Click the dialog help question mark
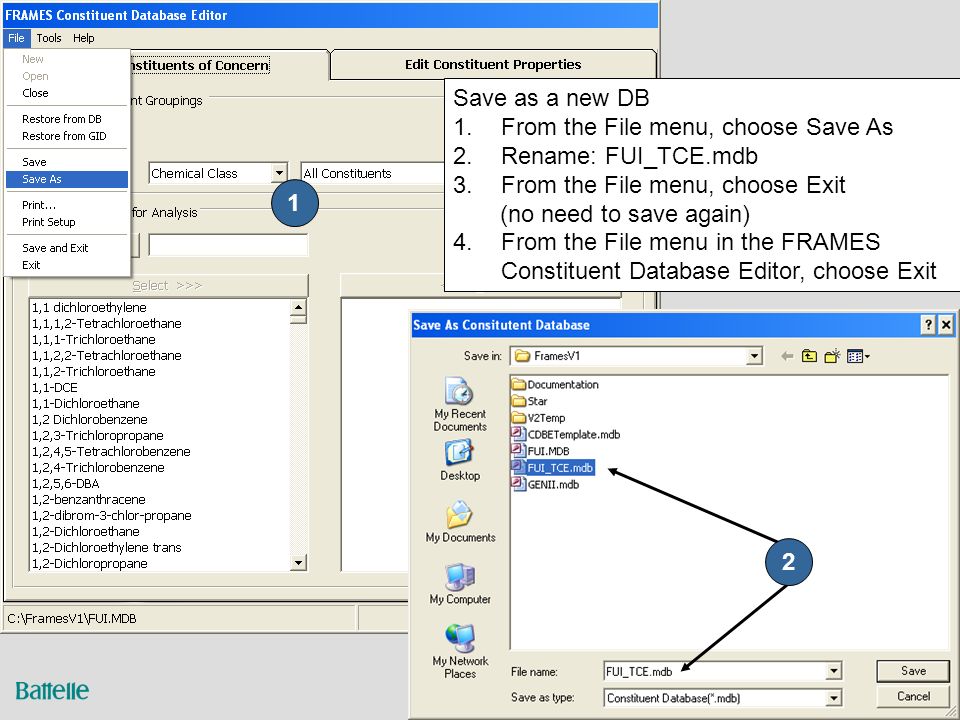 (928, 324)
